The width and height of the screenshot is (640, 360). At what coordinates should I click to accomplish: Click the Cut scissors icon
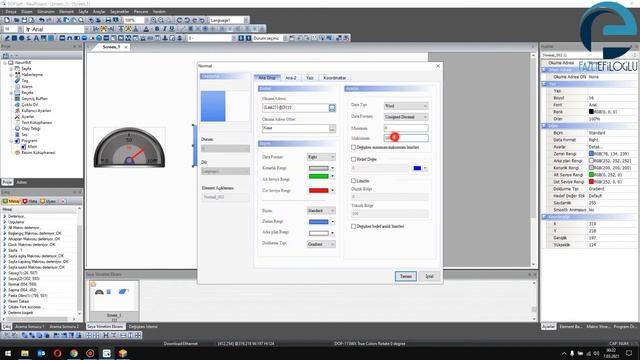coord(59,20)
